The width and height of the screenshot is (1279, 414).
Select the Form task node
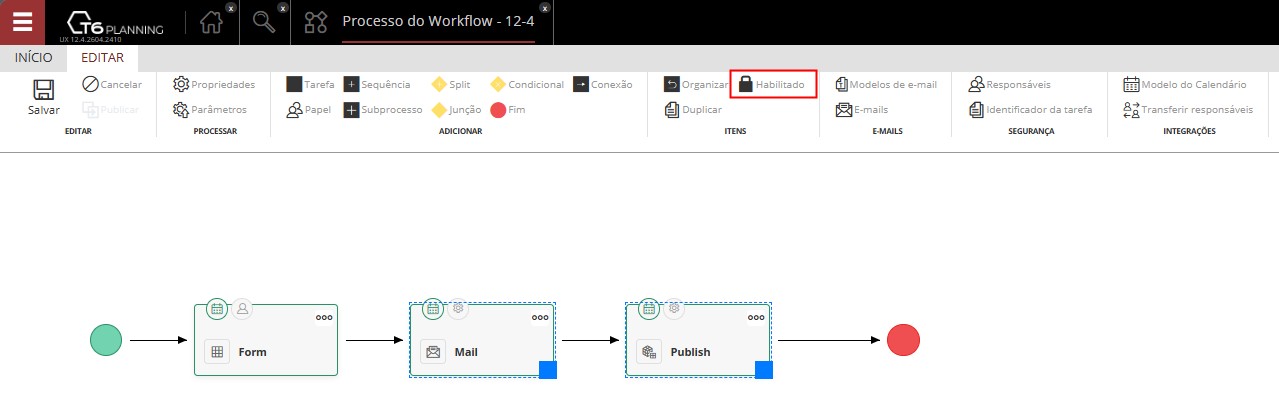tap(266, 340)
